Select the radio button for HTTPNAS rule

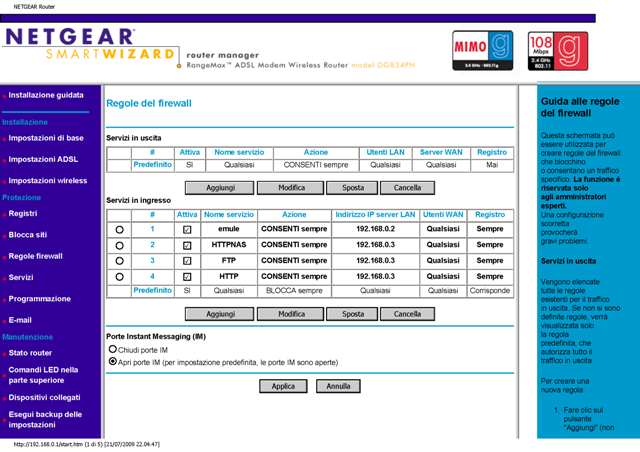(x=119, y=245)
